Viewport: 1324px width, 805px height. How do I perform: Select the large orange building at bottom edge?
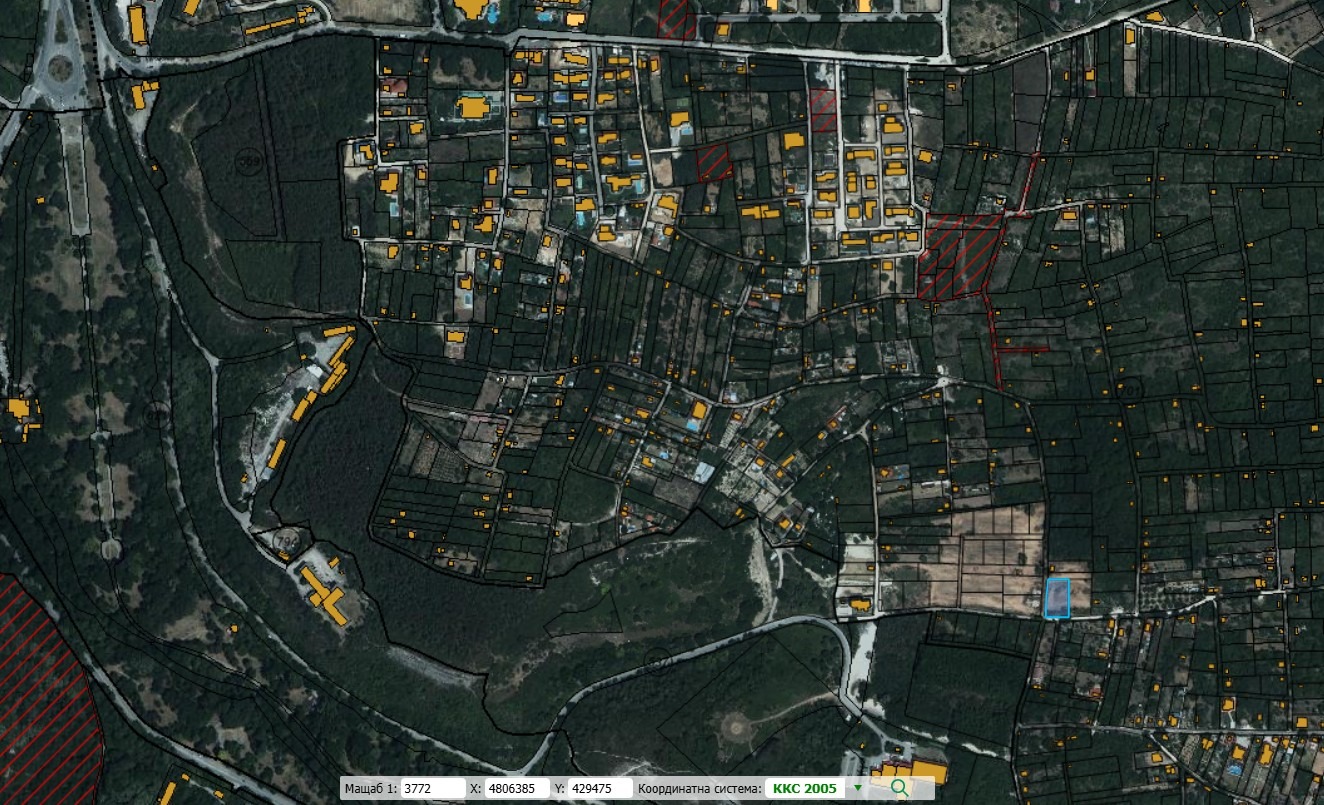click(x=926, y=772)
